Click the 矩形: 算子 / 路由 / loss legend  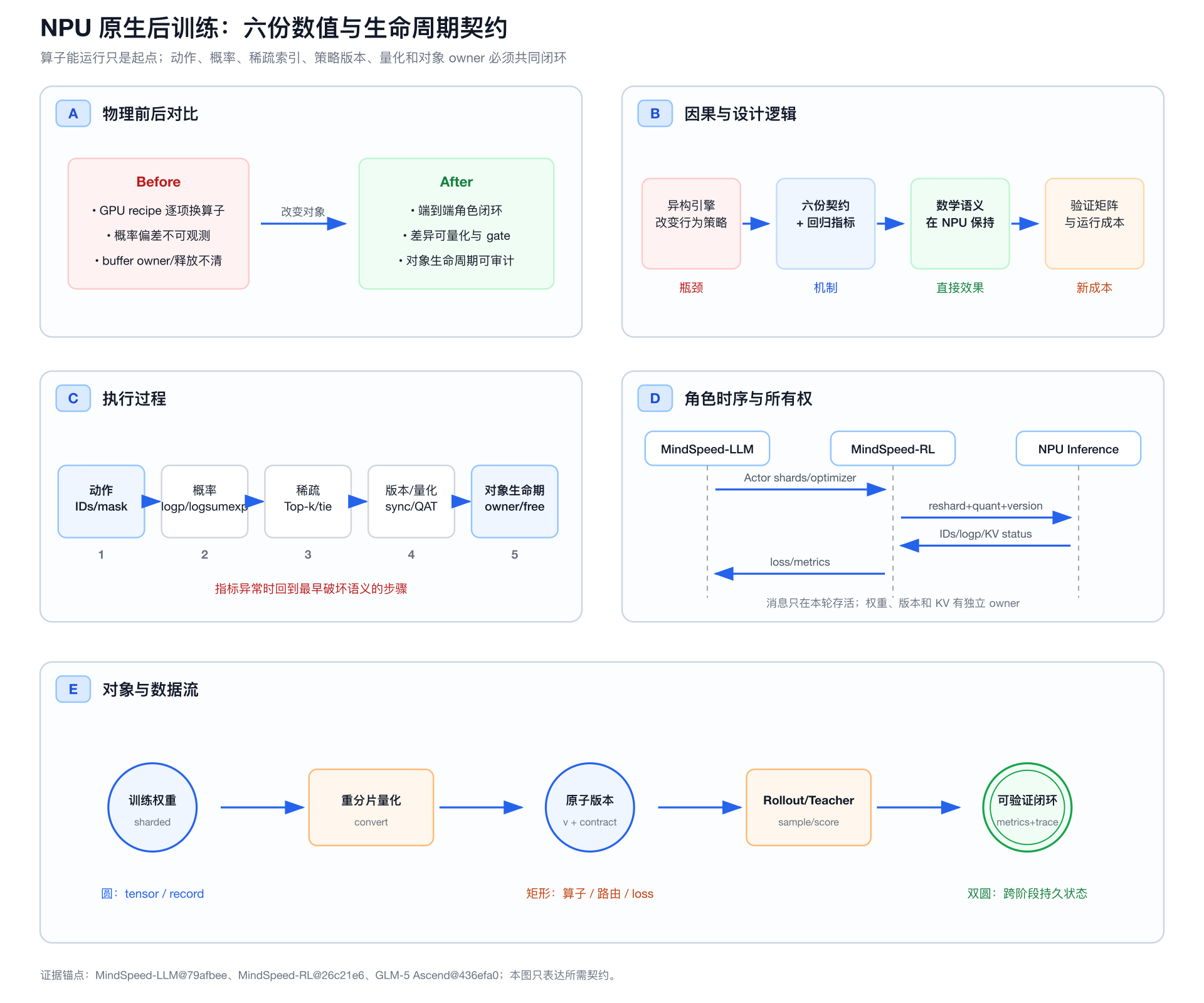590,893
